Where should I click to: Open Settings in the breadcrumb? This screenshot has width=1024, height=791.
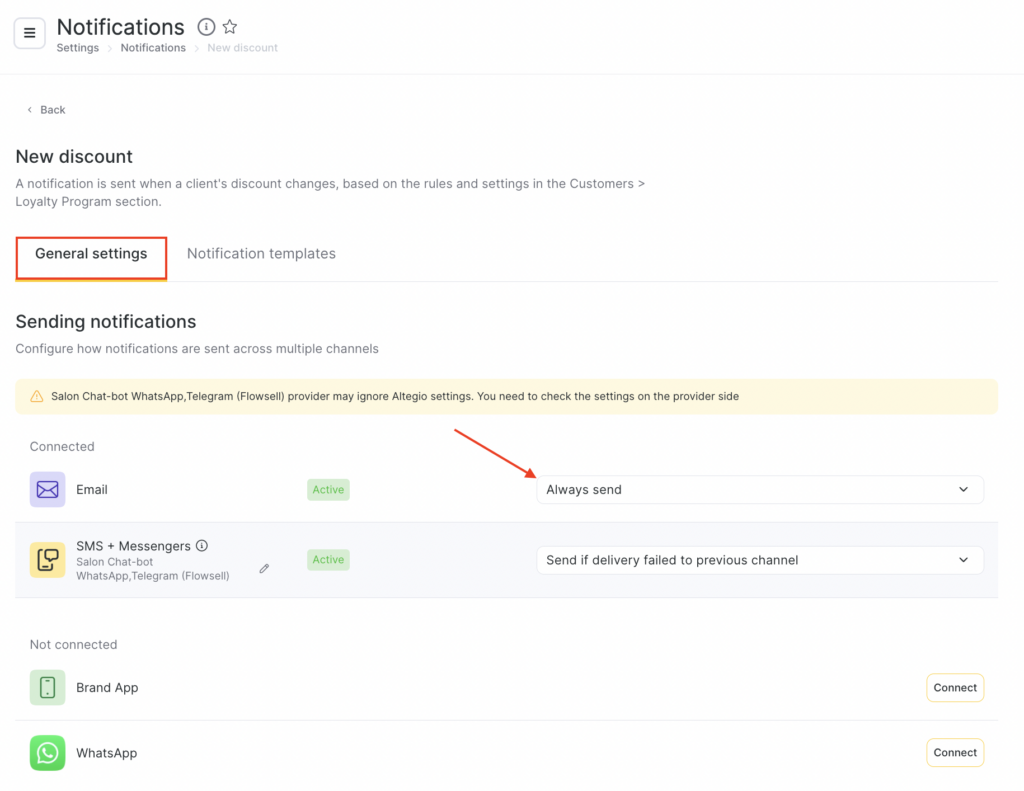click(x=77, y=48)
